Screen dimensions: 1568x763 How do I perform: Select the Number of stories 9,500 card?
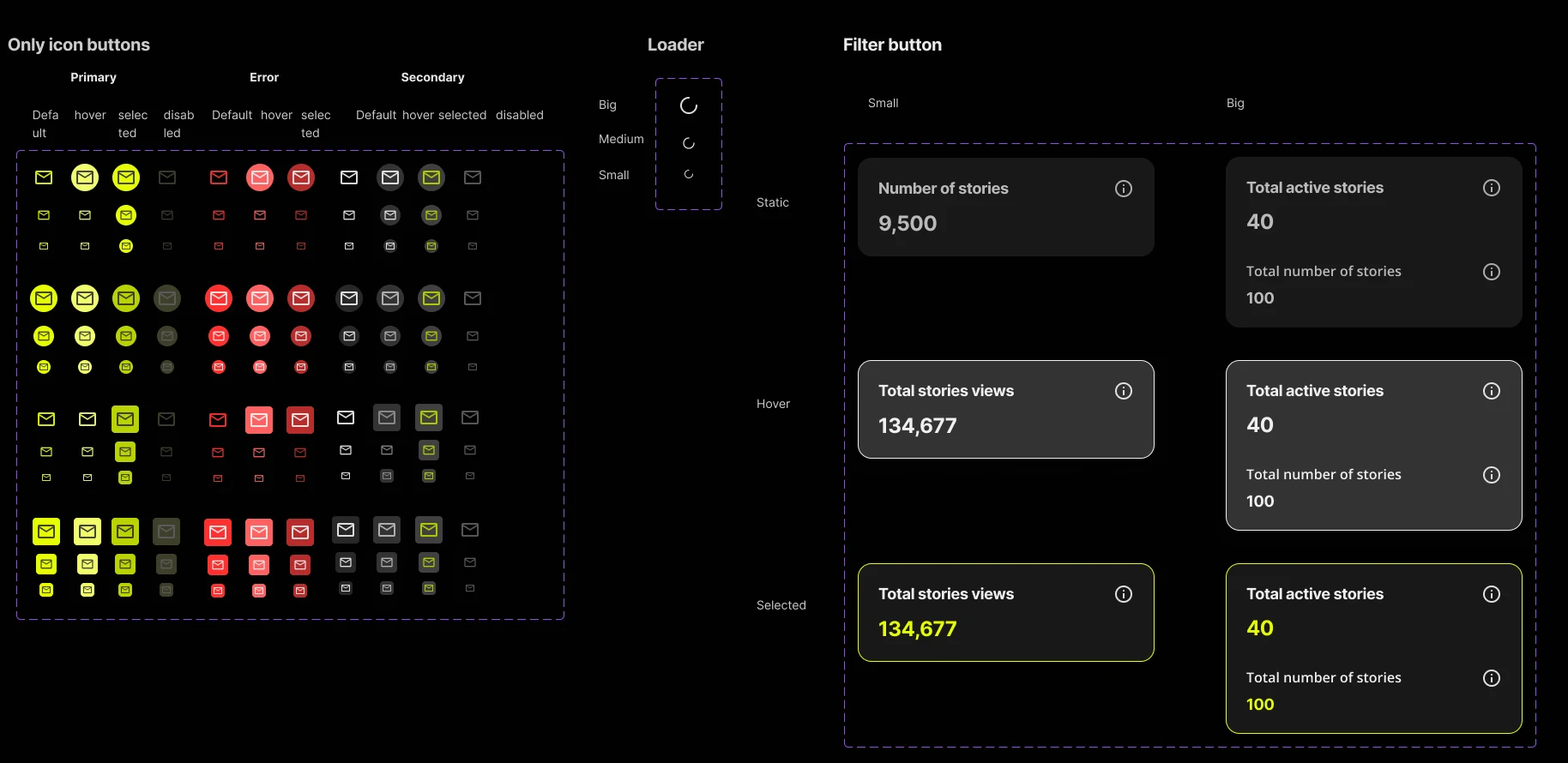(1006, 207)
